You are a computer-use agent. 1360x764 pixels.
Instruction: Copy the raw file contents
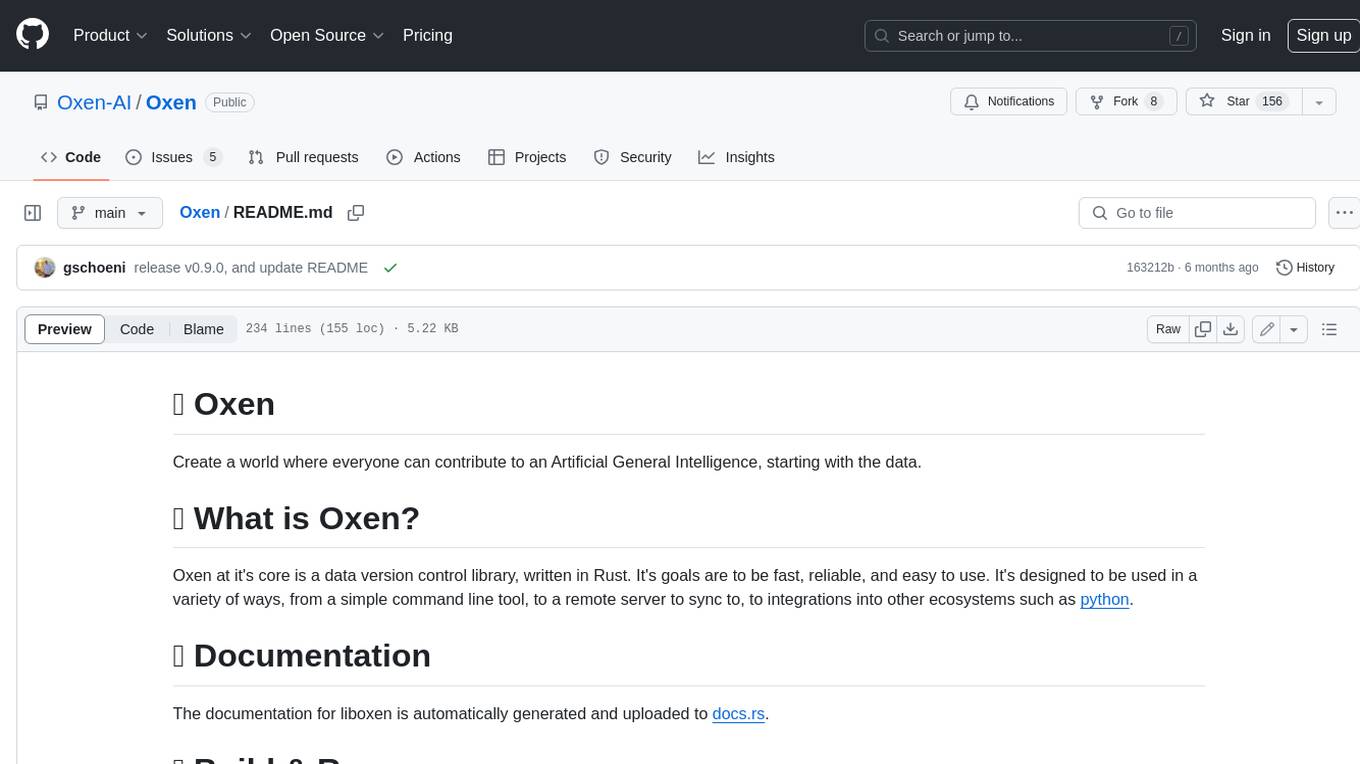tap(1203, 329)
